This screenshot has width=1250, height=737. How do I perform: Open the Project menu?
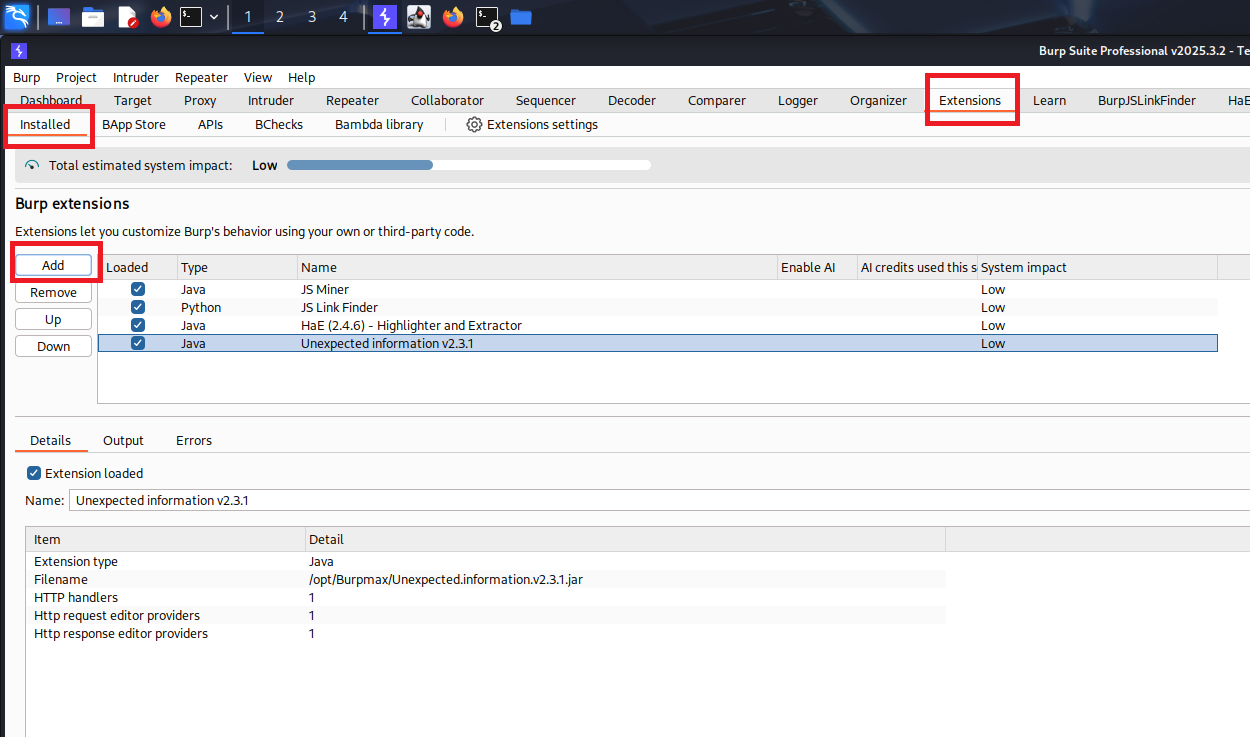pyautogui.click(x=76, y=78)
